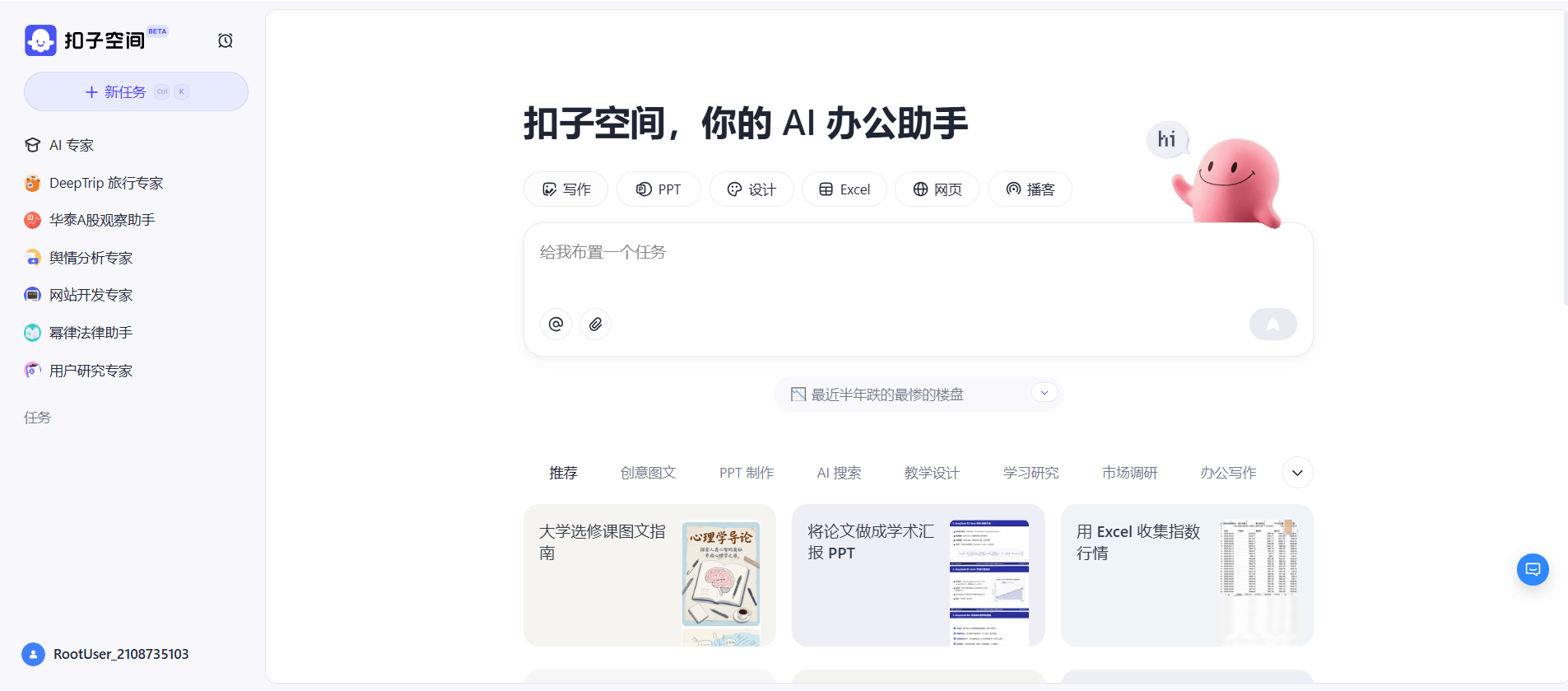Screen dimensions: 1568x691
Task: Click the pink mascot character
Action: 1230,183
